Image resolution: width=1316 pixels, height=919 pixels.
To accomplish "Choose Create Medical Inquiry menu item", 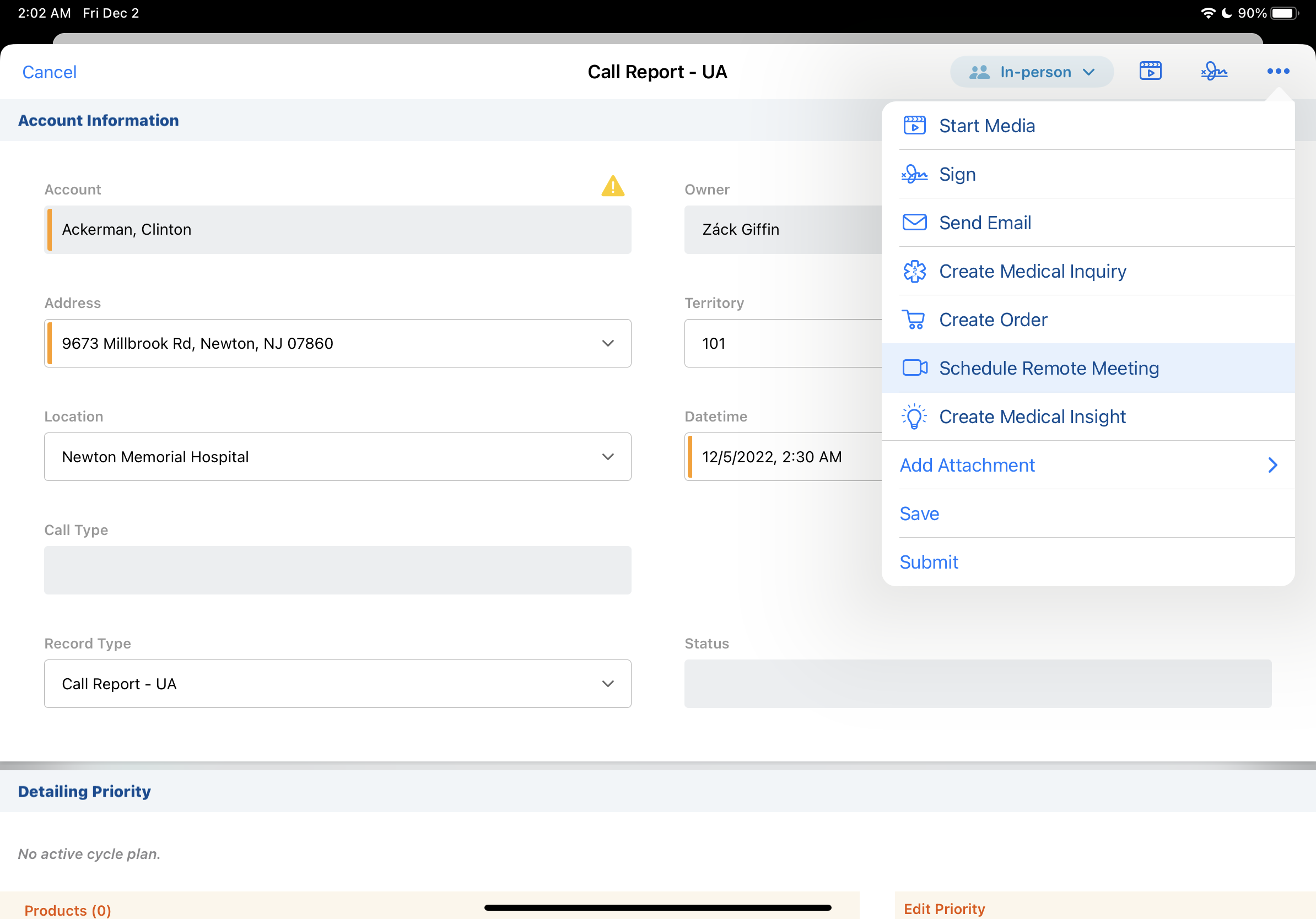I will pyautogui.click(x=1032, y=271).
